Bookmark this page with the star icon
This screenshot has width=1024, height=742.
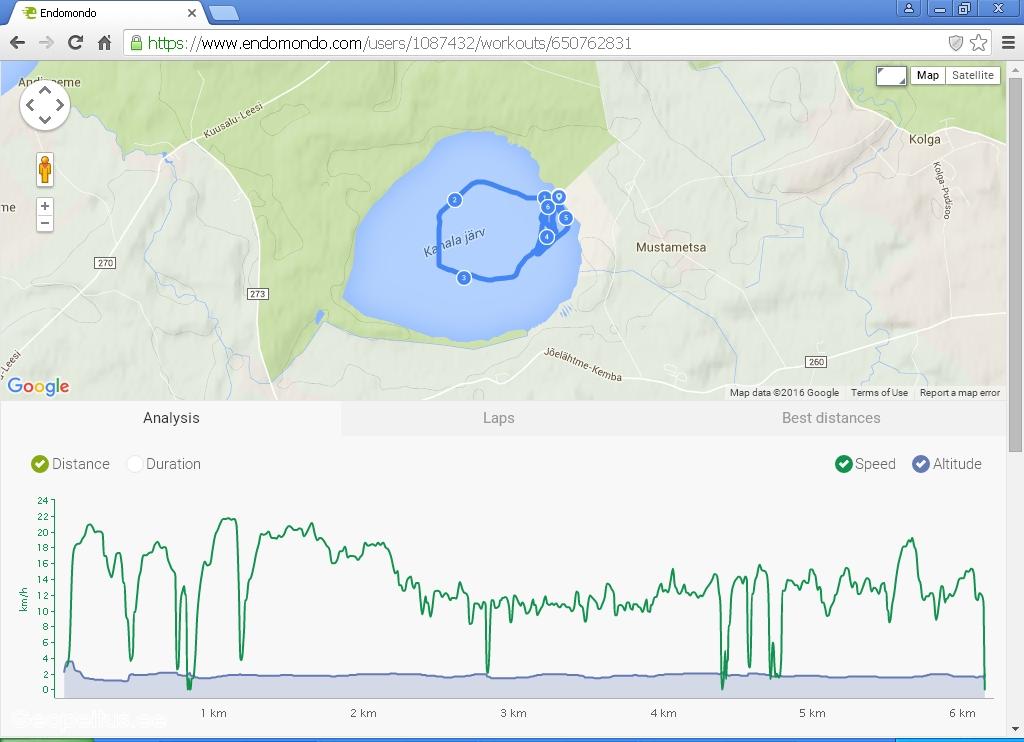click(978, 43)
